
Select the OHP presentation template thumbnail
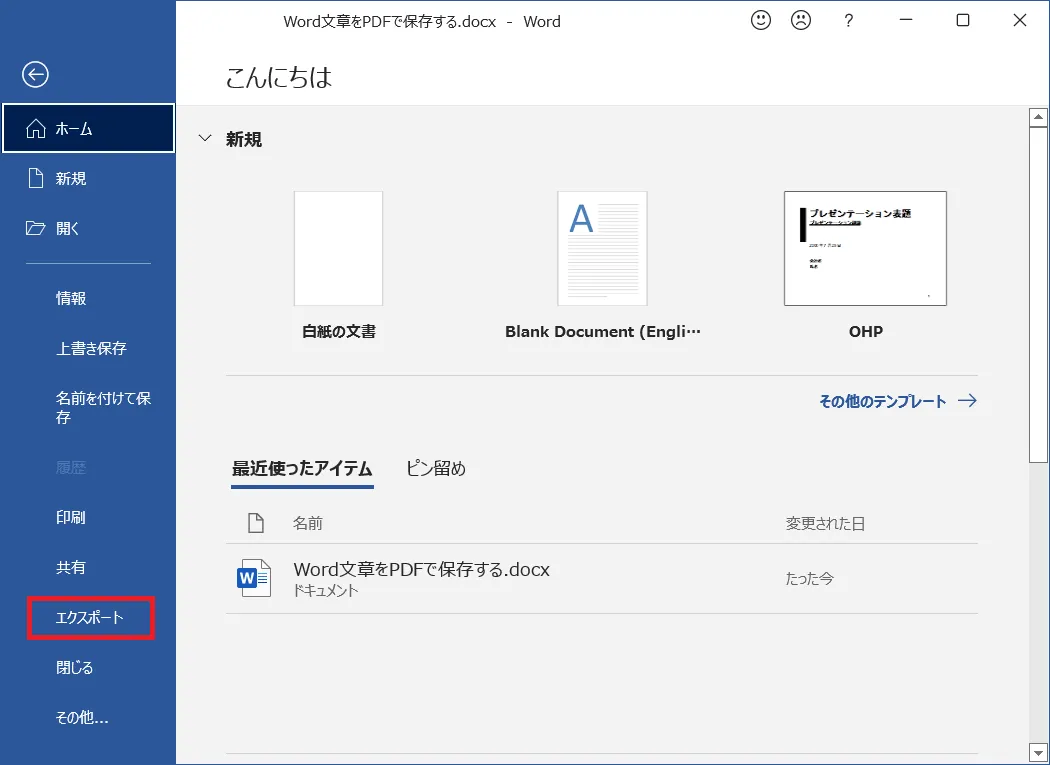(865, 249)
